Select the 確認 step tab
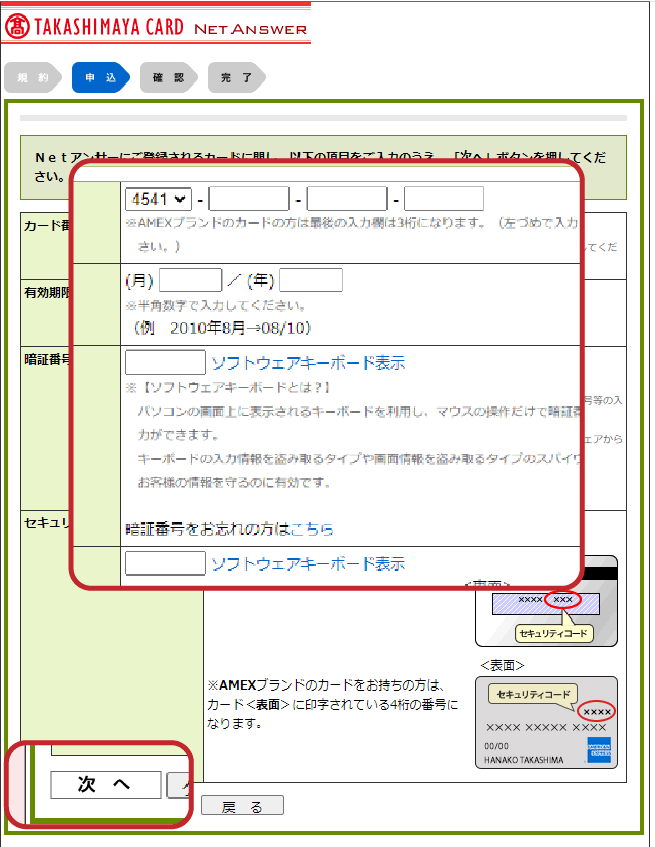This screenshot has height=847, width=655. click(x=168, y=77)
